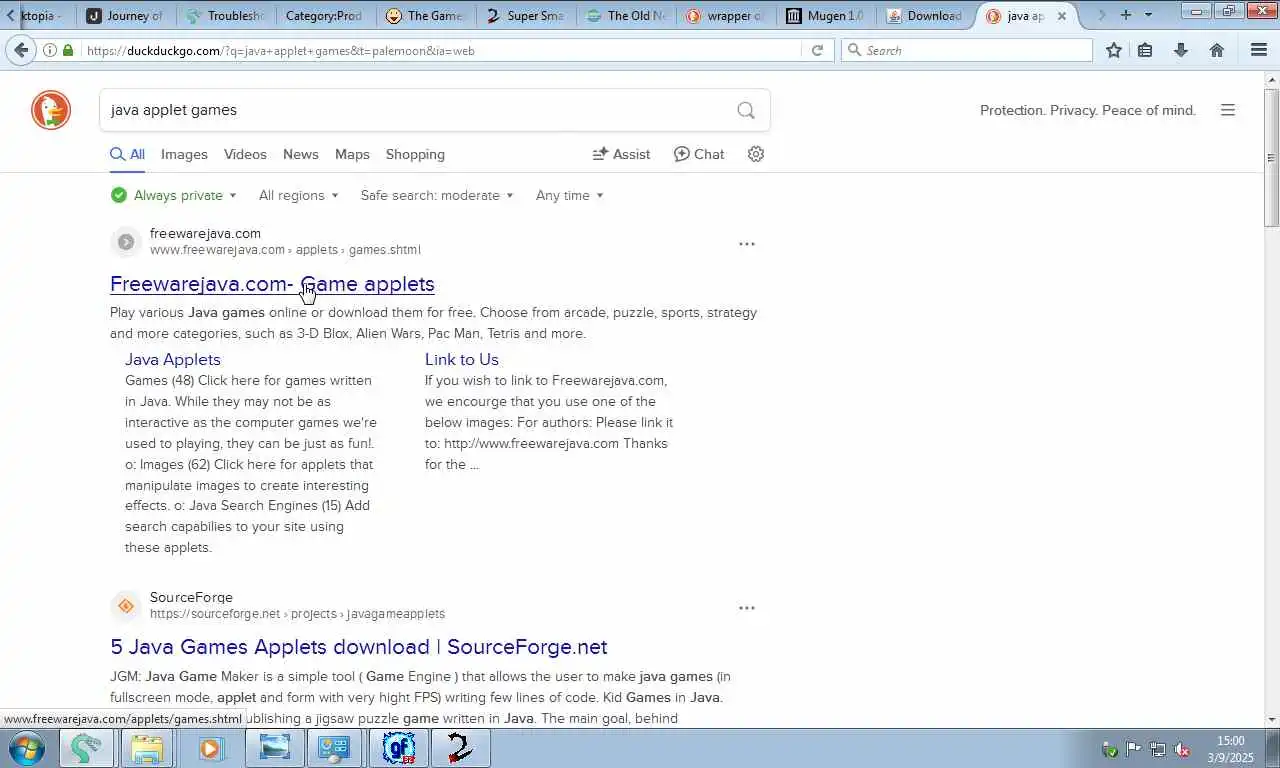Screen dimensions: 1280x768
Task: Click the browser URL address bar
Action: (440, 50)
